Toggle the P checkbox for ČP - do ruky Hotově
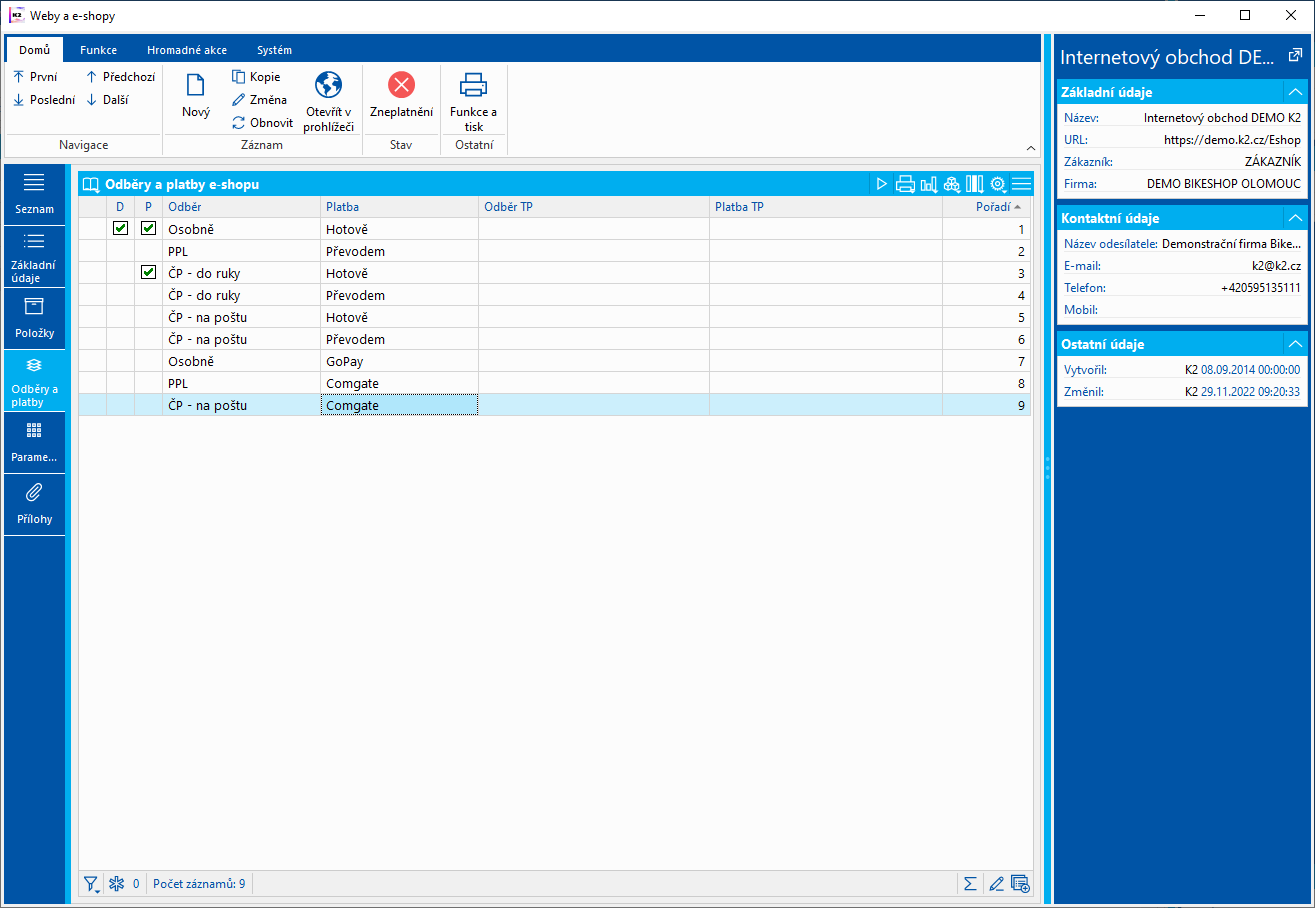Image resolution: width=1315 pixels, height=908 pixels. [149, 273]
